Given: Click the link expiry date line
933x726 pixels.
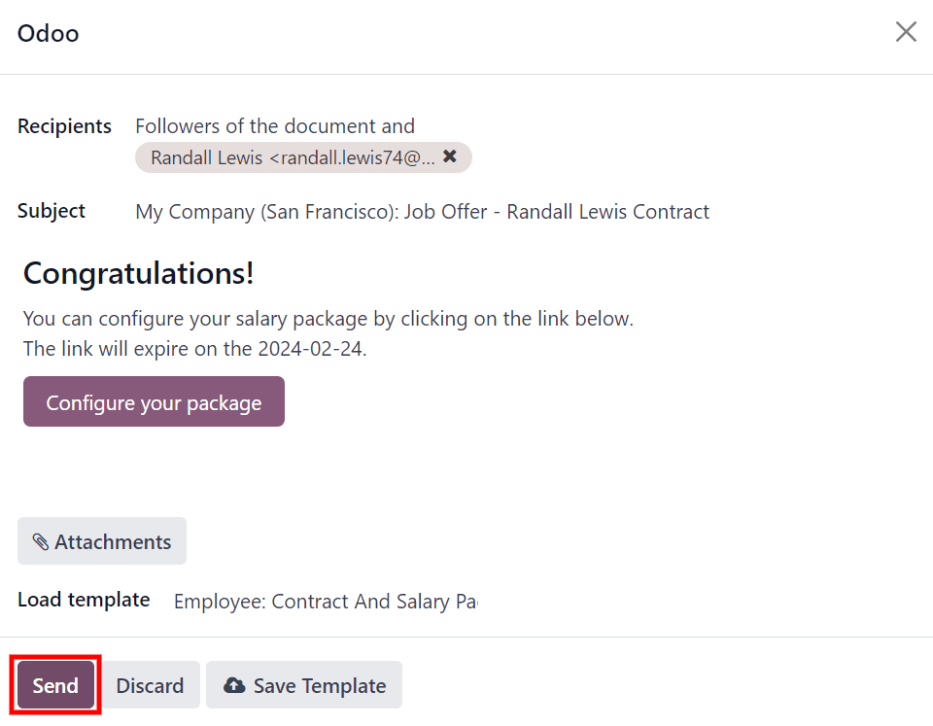Looking at the screenshot, I should (x=195, y=349).
